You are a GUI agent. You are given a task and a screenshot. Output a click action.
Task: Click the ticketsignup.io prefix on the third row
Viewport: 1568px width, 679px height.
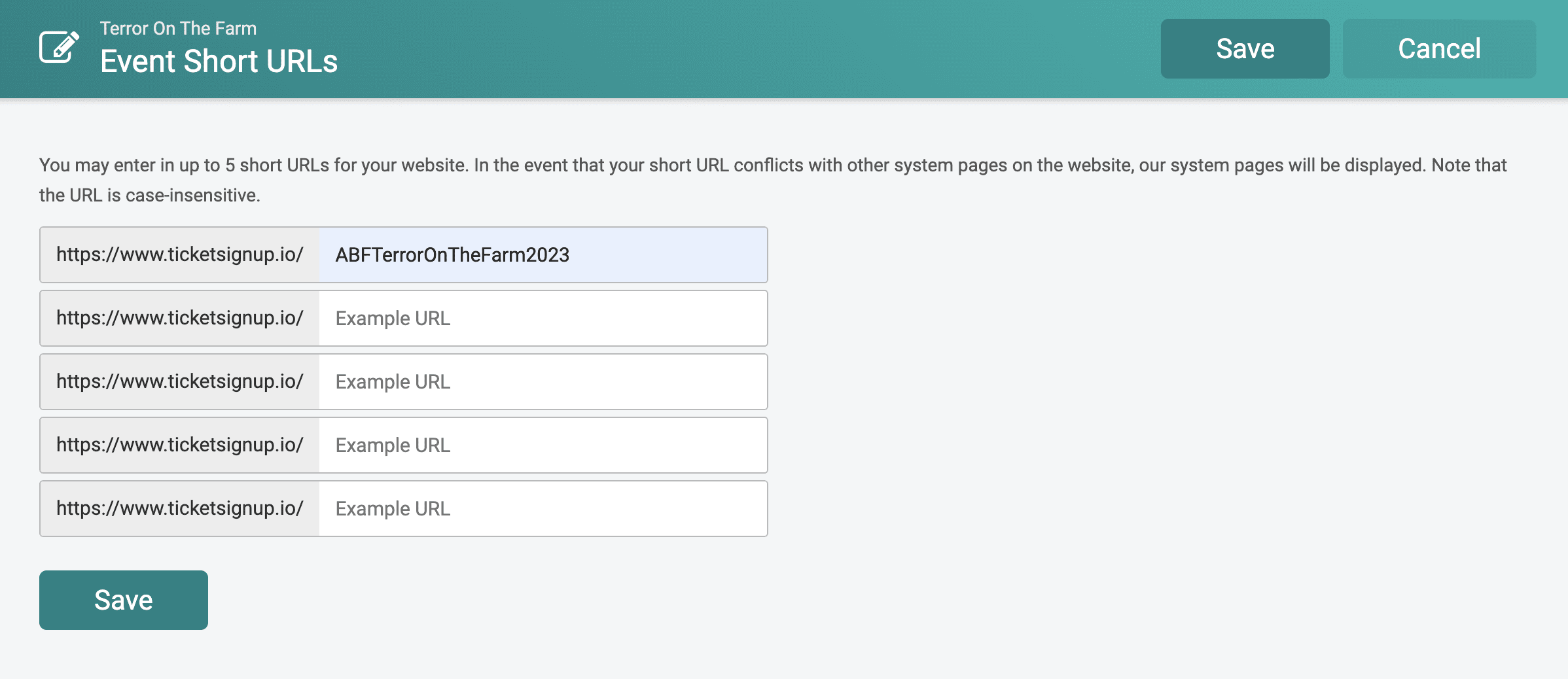point(179,381)
